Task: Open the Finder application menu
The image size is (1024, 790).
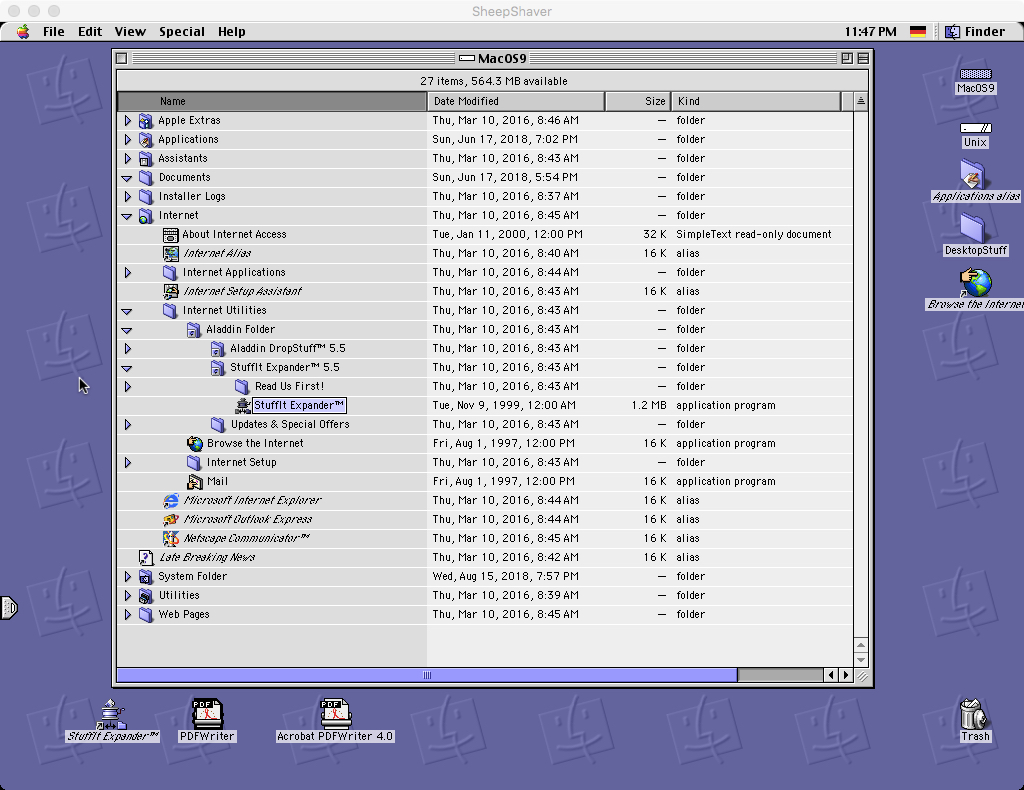Action: click(975, 31)
